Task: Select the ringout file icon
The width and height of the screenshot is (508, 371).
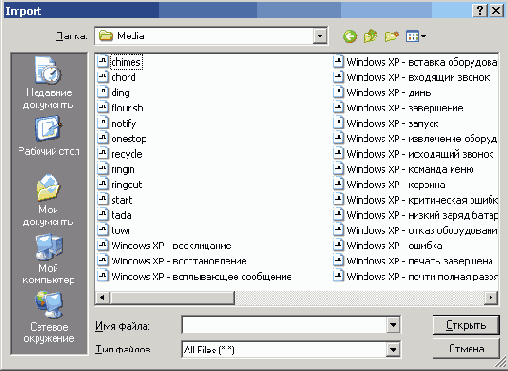Action: (x=103, y=184)
